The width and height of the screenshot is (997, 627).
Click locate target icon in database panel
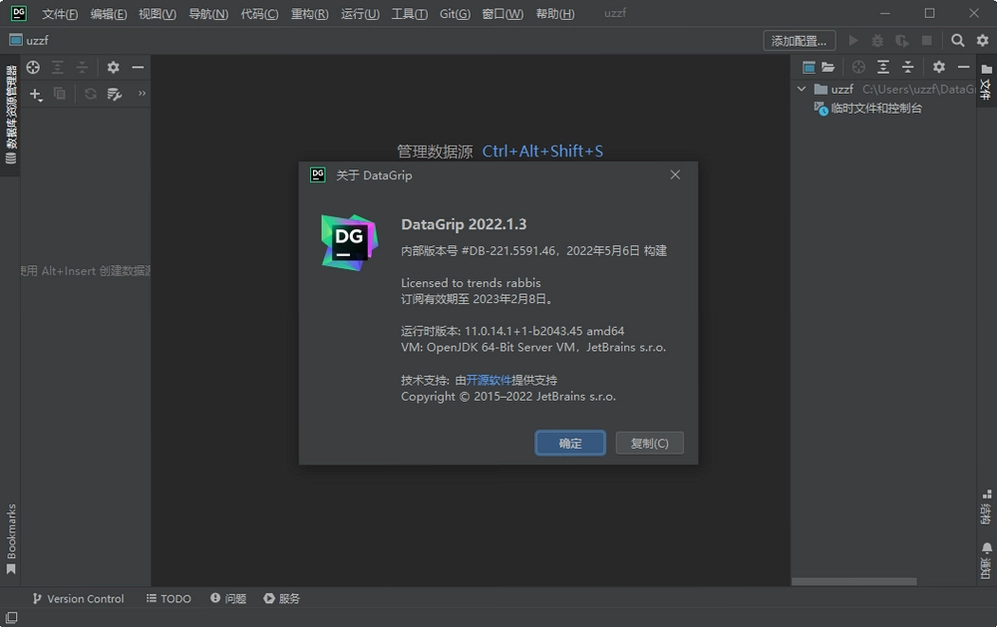[x=33, y=67]
